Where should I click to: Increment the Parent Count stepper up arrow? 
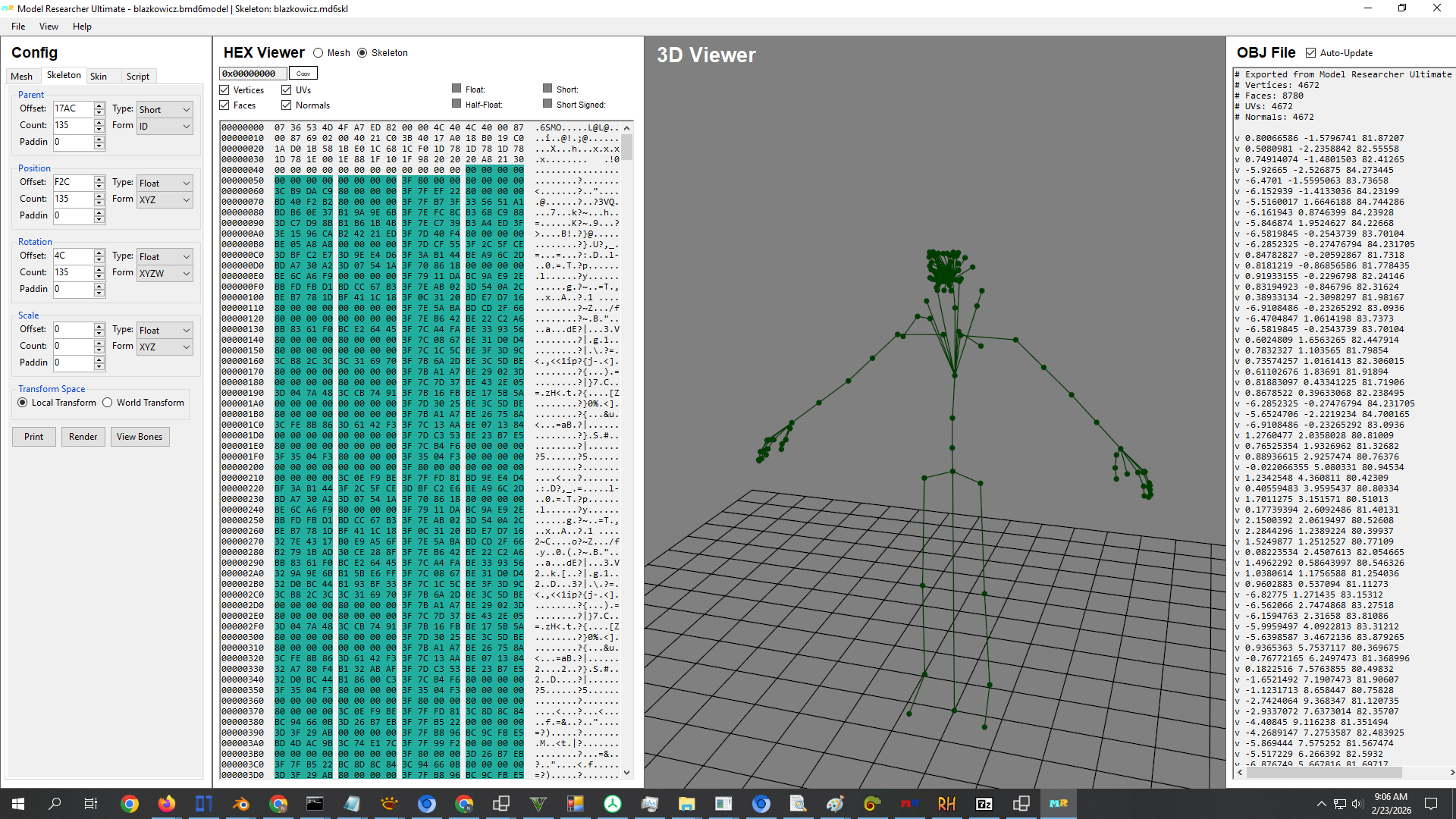[99, 121]
